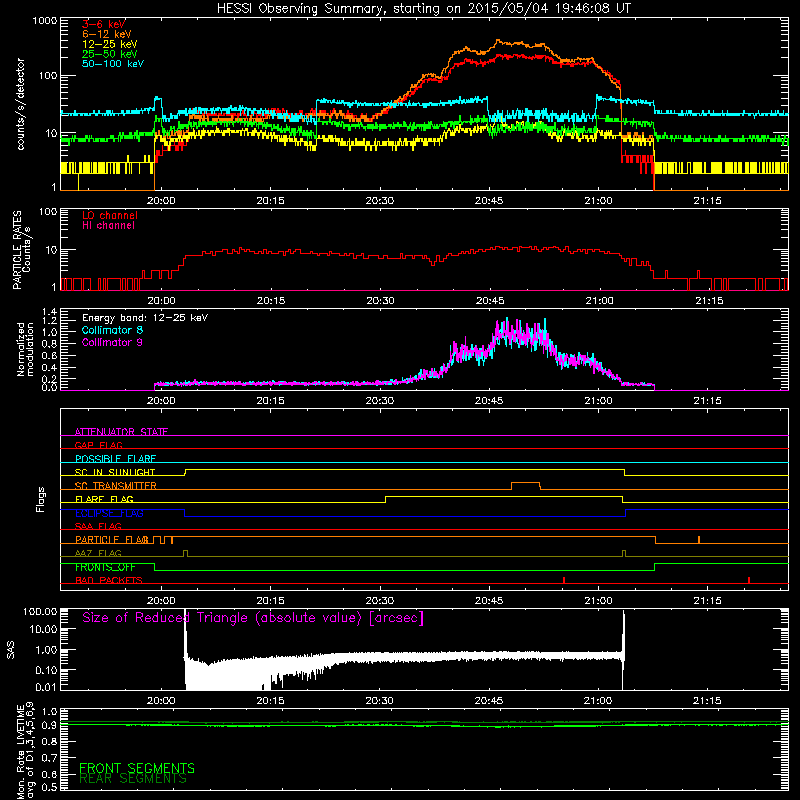Select the '12-25 keV' legend label
The width and height of the screenshot is (800, 800).
(x=110, y=44)
